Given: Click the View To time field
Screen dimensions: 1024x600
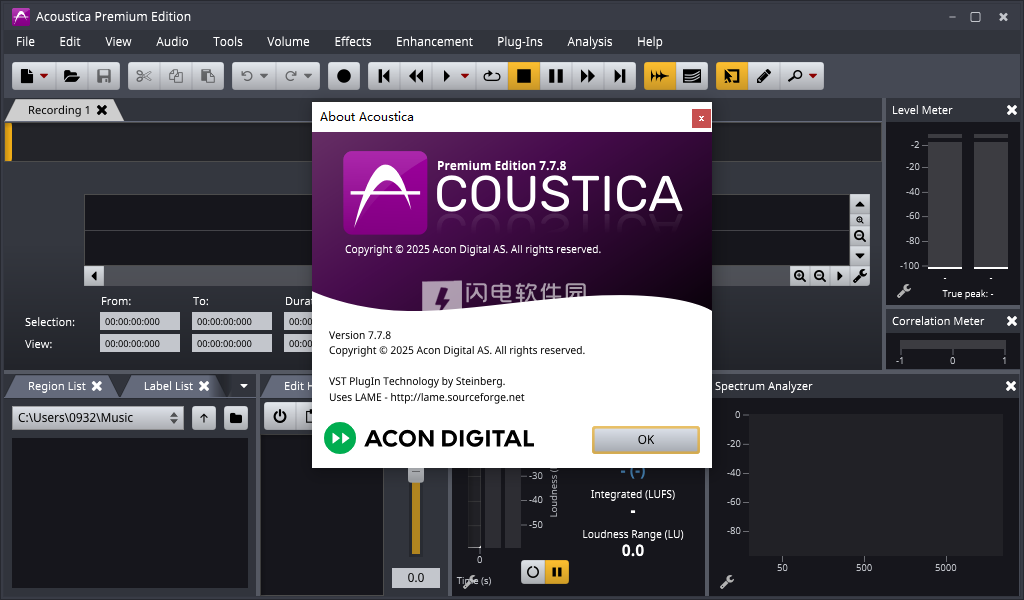Looking at the screenshot, I should point(232,343).
